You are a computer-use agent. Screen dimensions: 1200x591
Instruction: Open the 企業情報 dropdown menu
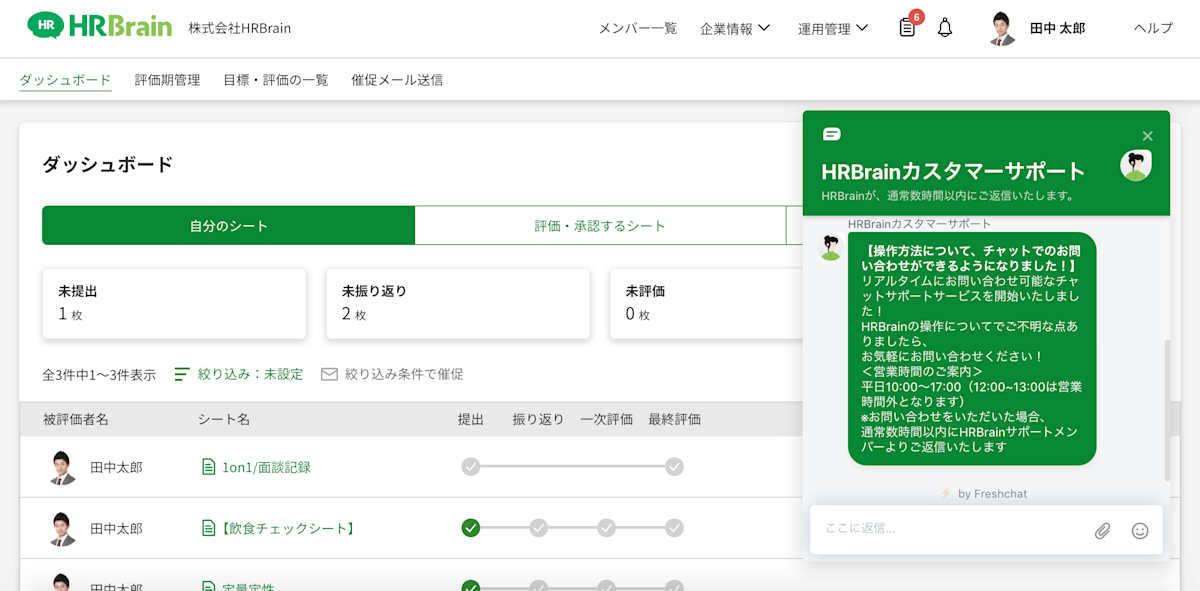tap(735, 28)
